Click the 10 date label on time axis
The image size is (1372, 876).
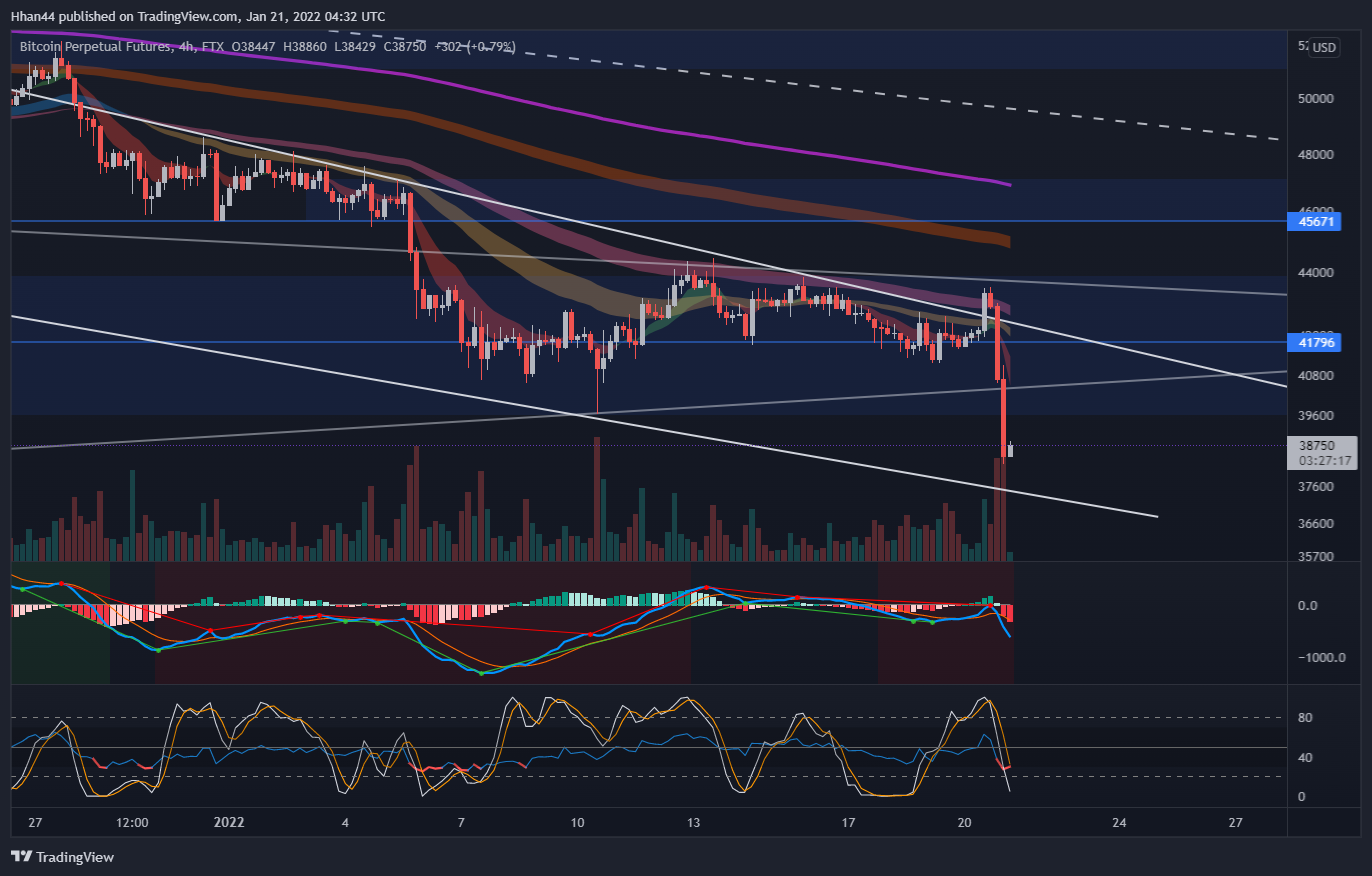(577, 823)
